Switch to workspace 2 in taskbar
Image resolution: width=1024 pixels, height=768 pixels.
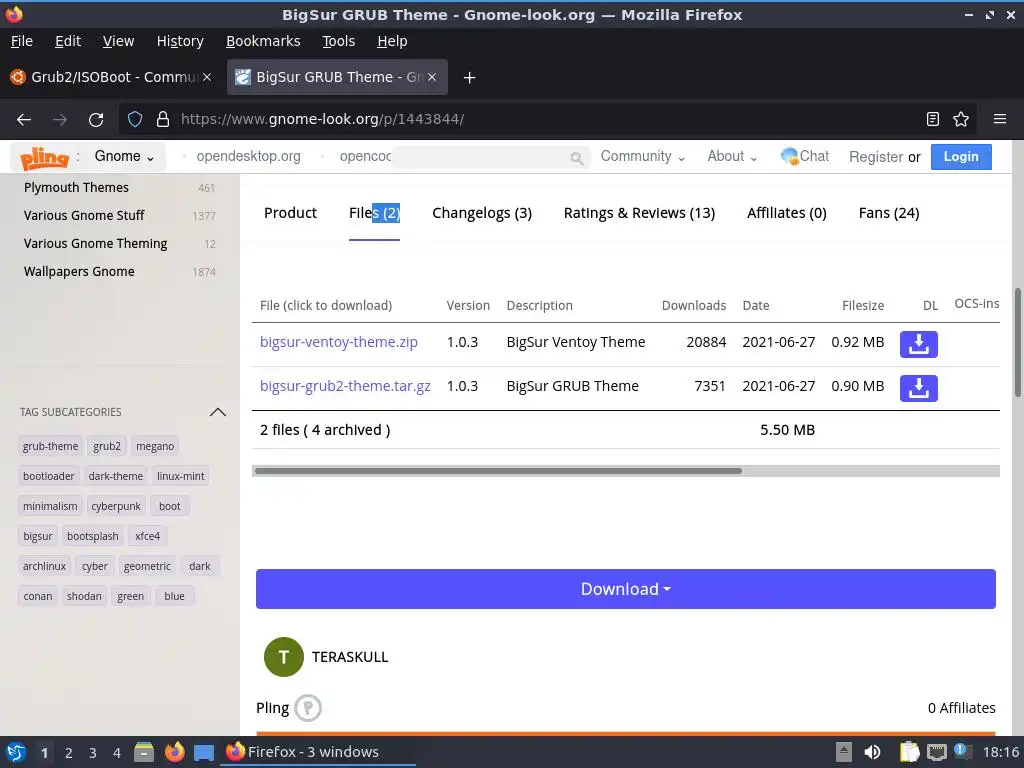pos(69,753)
